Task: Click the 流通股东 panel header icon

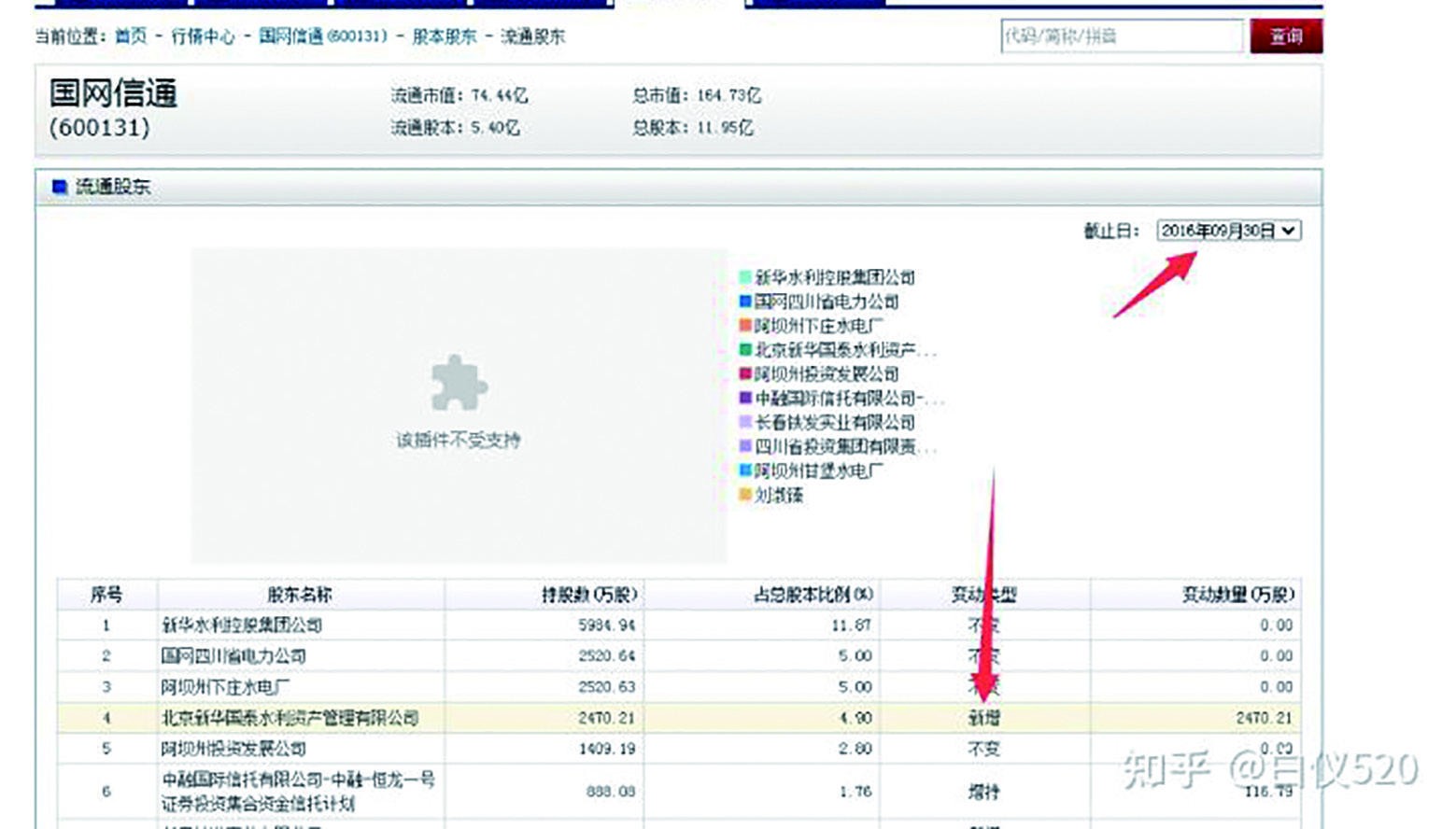Action: point(58,187)
